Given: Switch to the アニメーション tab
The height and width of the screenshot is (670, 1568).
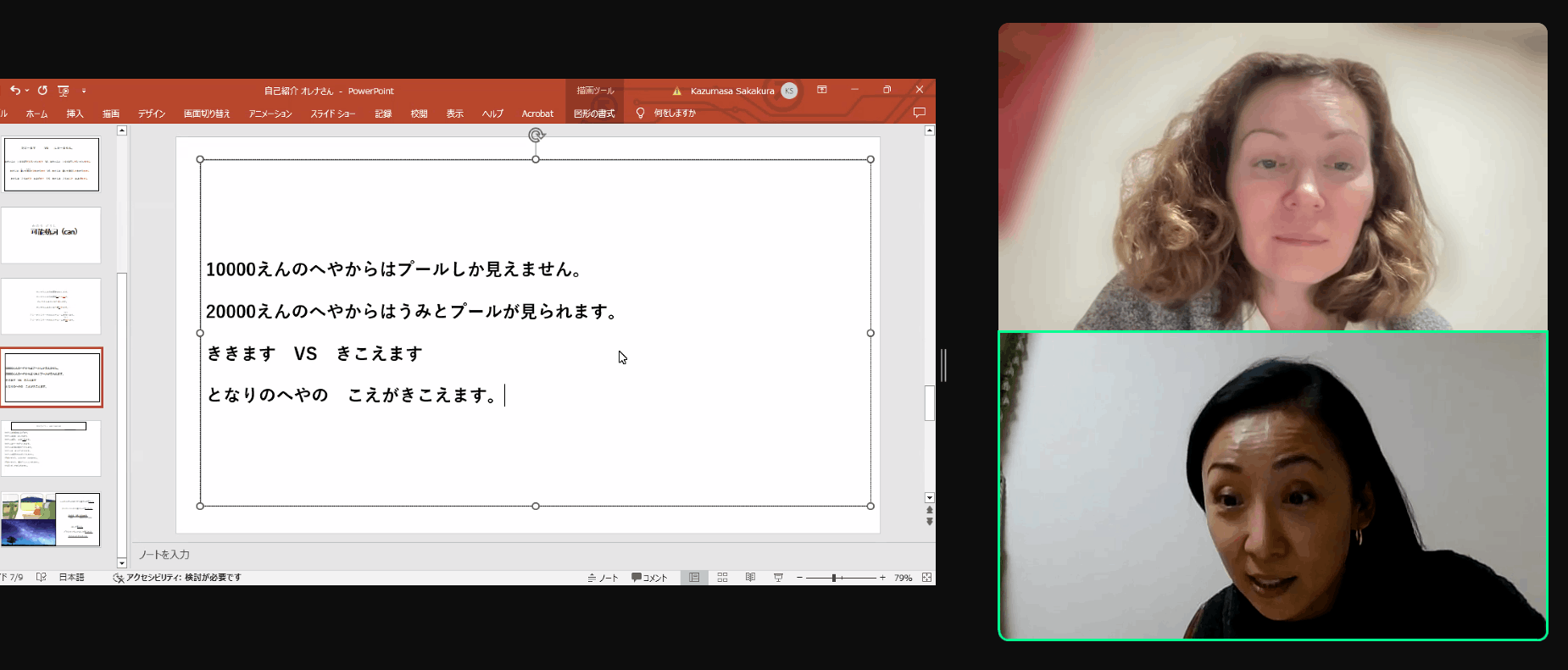Looking at the screenshot, I should [270, 114].
